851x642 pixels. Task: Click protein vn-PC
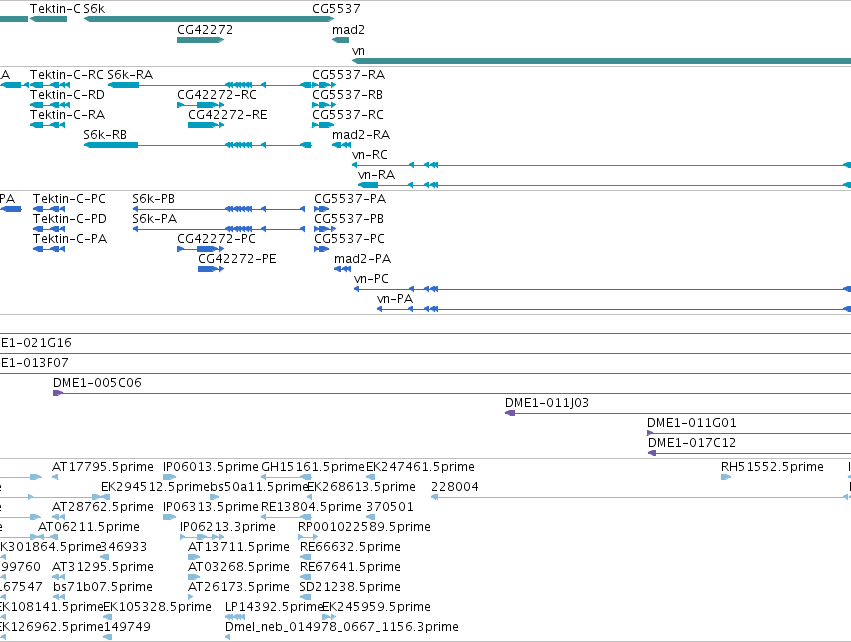pos(602,290)
